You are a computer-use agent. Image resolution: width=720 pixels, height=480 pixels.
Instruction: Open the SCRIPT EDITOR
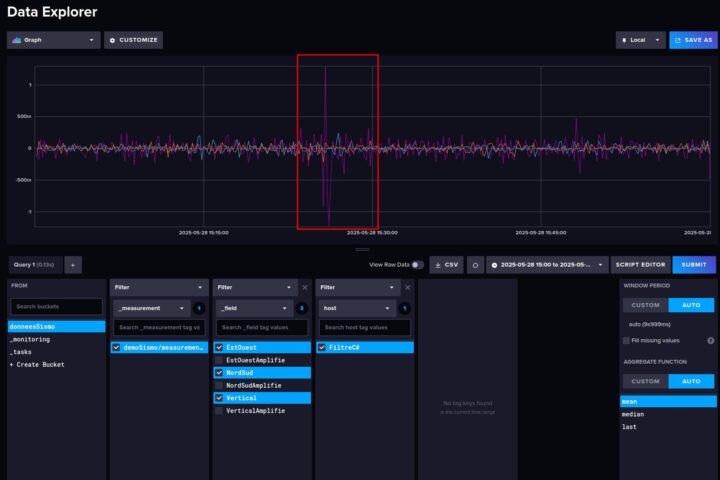point(640,265)
